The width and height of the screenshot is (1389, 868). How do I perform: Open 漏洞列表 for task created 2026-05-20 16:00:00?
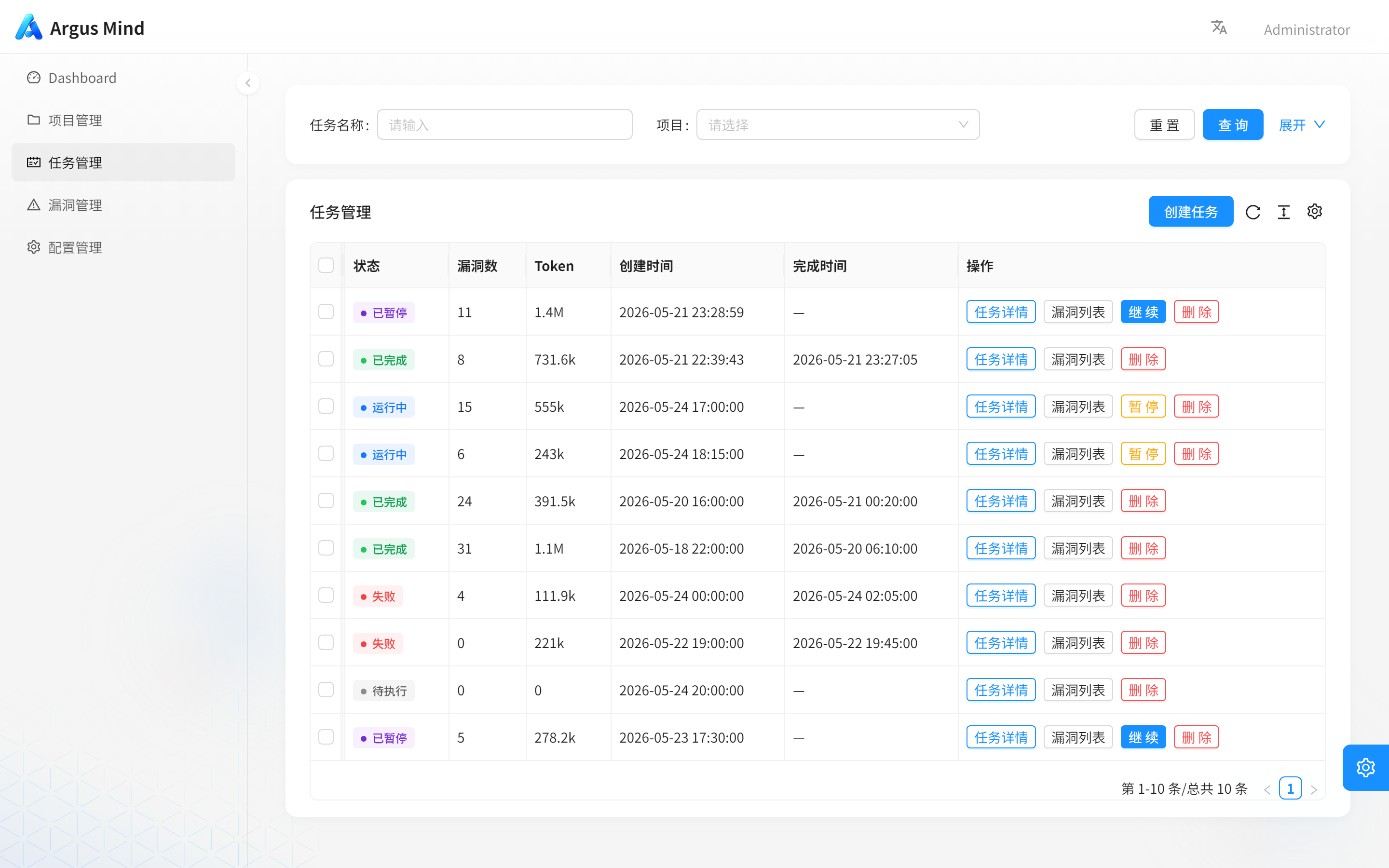click(1078, 501)
